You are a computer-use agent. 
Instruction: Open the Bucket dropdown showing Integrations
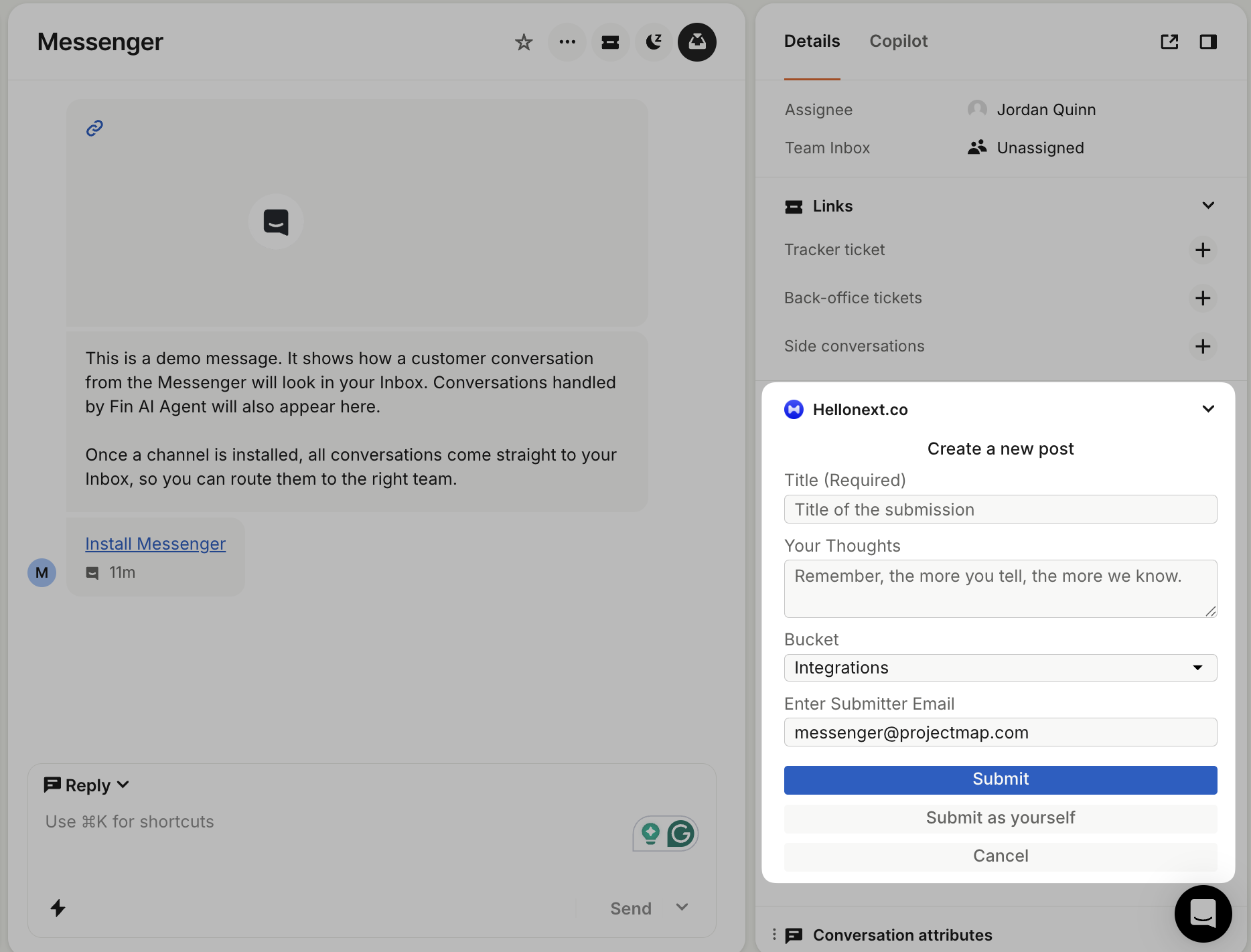pyautogui.click(x=1001, y=667)
